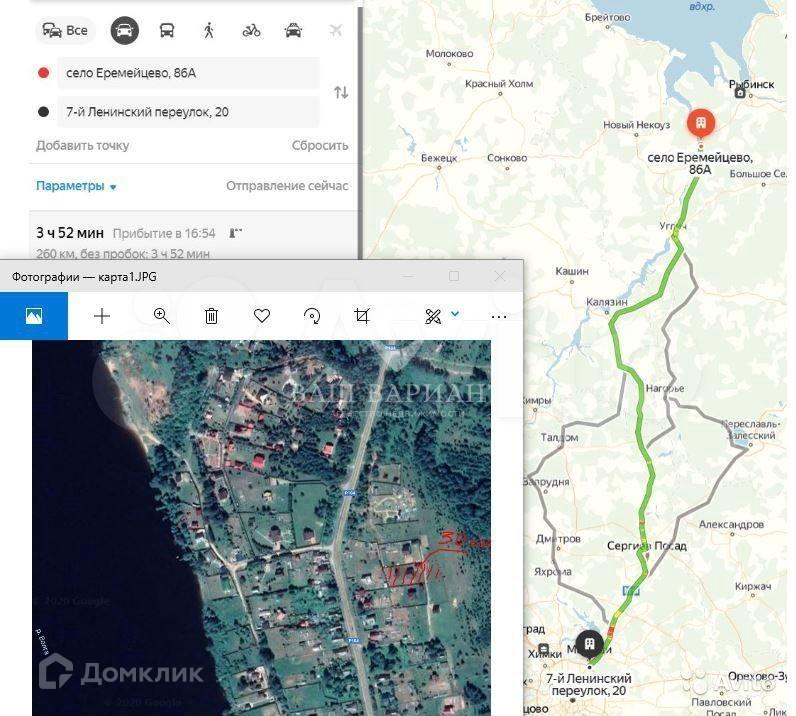Viewport: 796px width, 716px height.
Task: Click the 'Кашин' town label on map
Action: tap(572, 271)
